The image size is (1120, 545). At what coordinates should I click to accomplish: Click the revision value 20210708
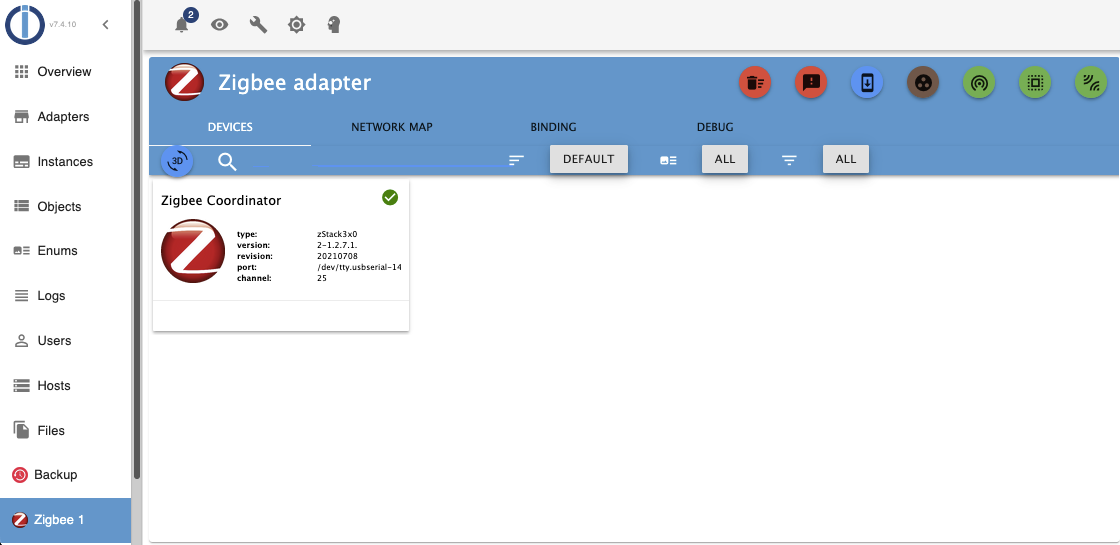coord(337,256)
